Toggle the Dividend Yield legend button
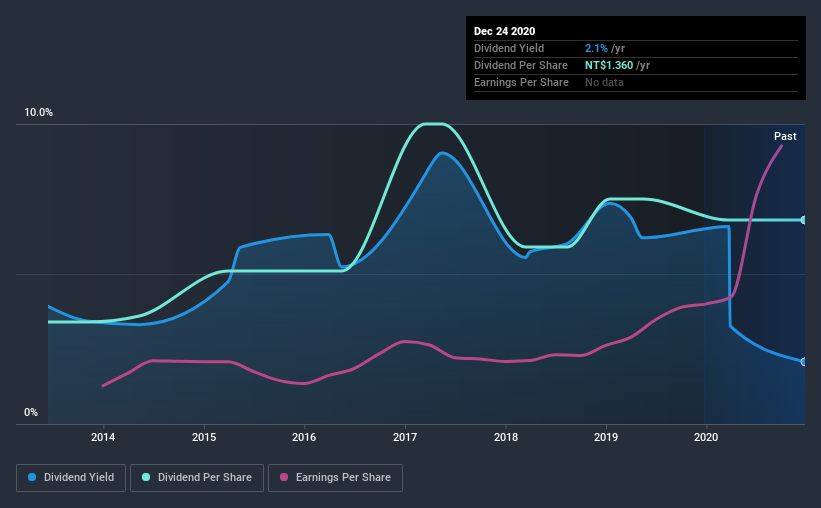 click(71, 478)
